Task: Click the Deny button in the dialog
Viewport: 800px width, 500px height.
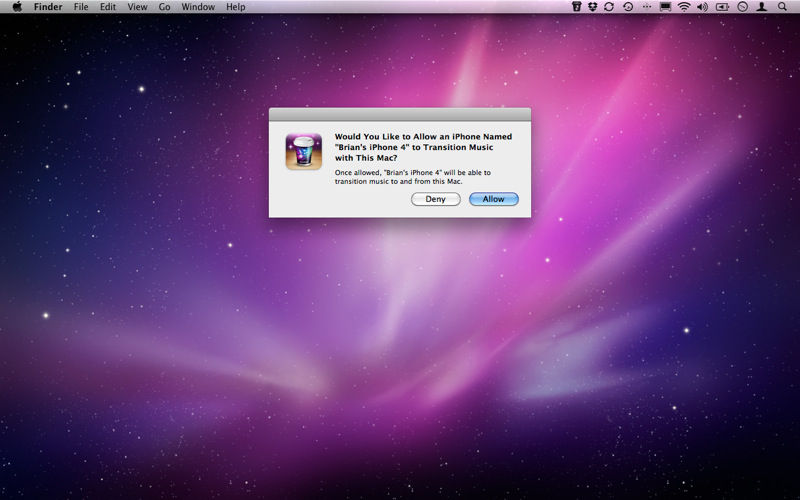Action: [x=436, y=199]
